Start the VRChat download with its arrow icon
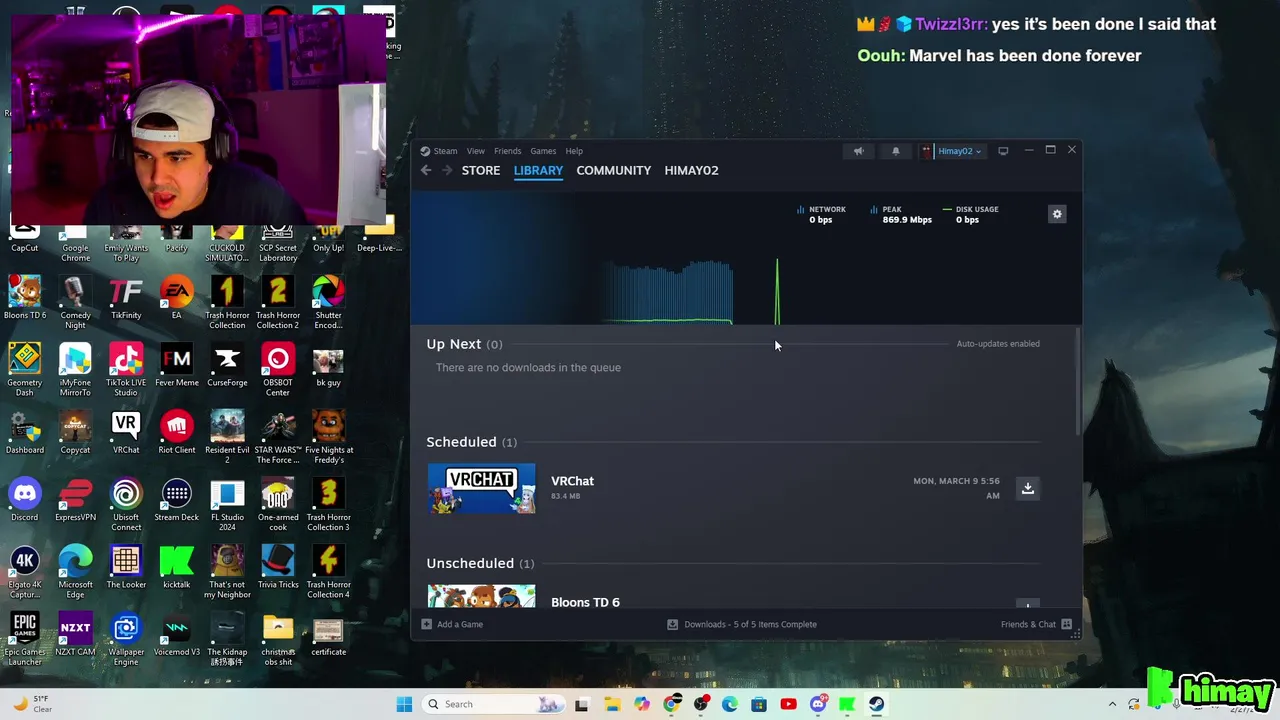The height and width of the screenshot is (720, 1280). [1027, 488]
